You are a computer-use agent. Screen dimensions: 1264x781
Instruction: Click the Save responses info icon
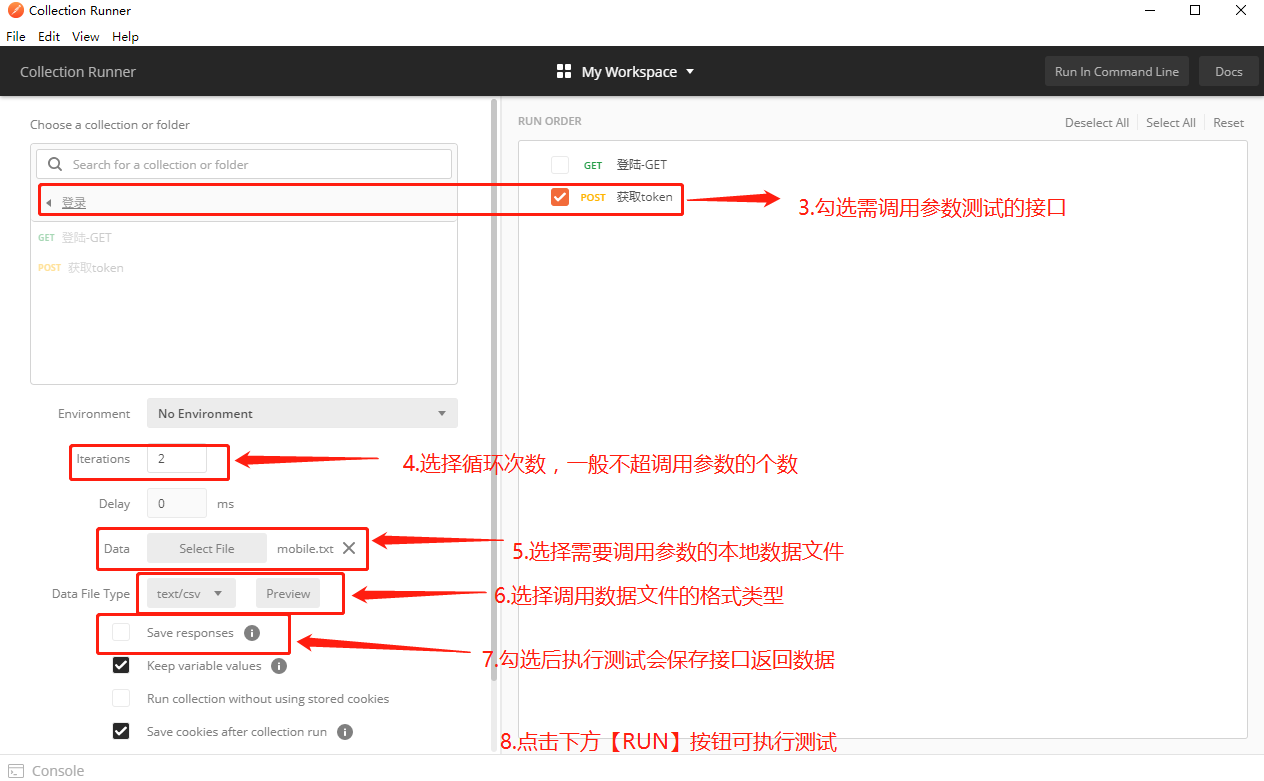point(252,633)
